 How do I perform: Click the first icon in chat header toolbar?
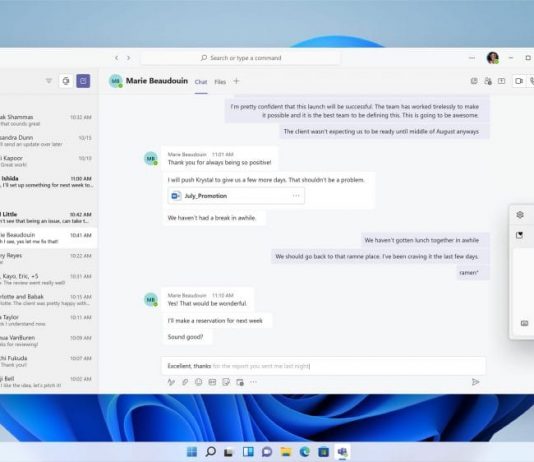pos(474,81)
